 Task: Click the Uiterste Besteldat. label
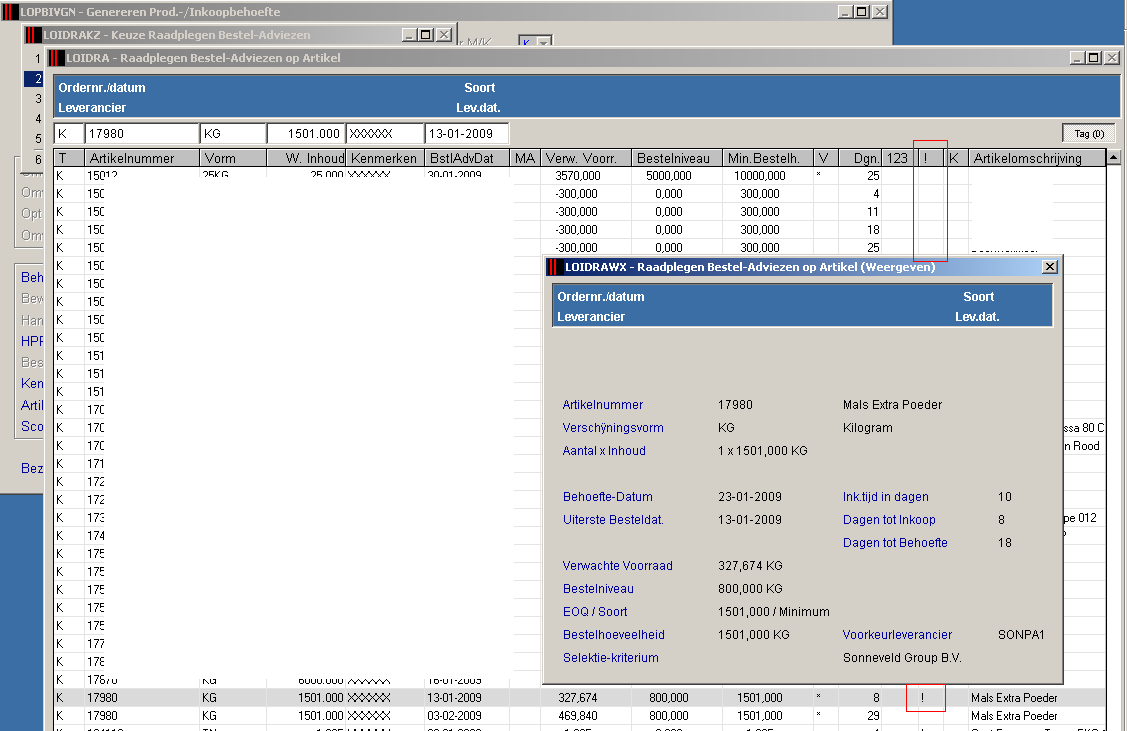point(613,520)
